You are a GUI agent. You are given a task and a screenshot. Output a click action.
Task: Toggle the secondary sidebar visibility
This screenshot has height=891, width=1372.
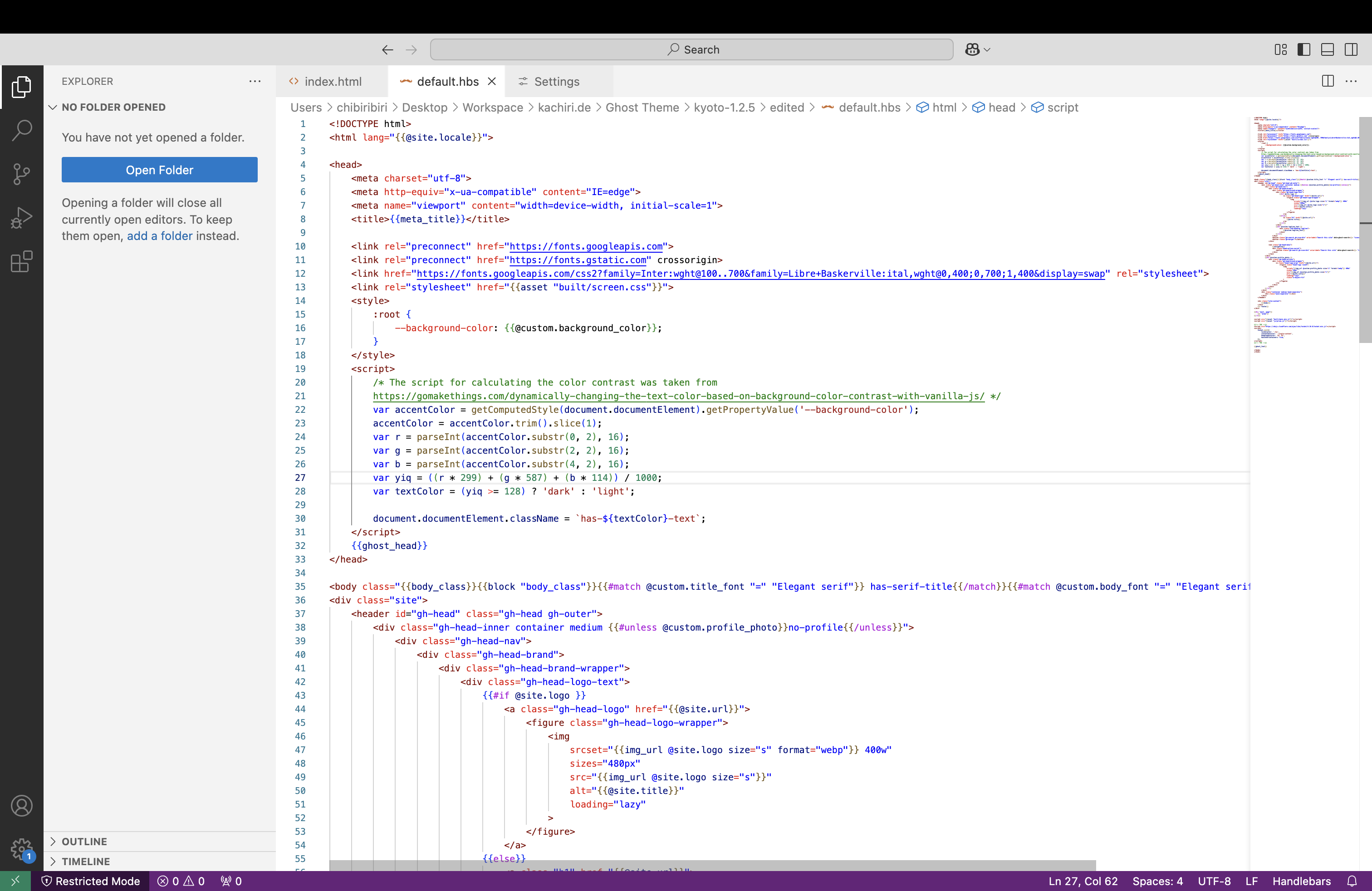click(x=1351, y=49)
